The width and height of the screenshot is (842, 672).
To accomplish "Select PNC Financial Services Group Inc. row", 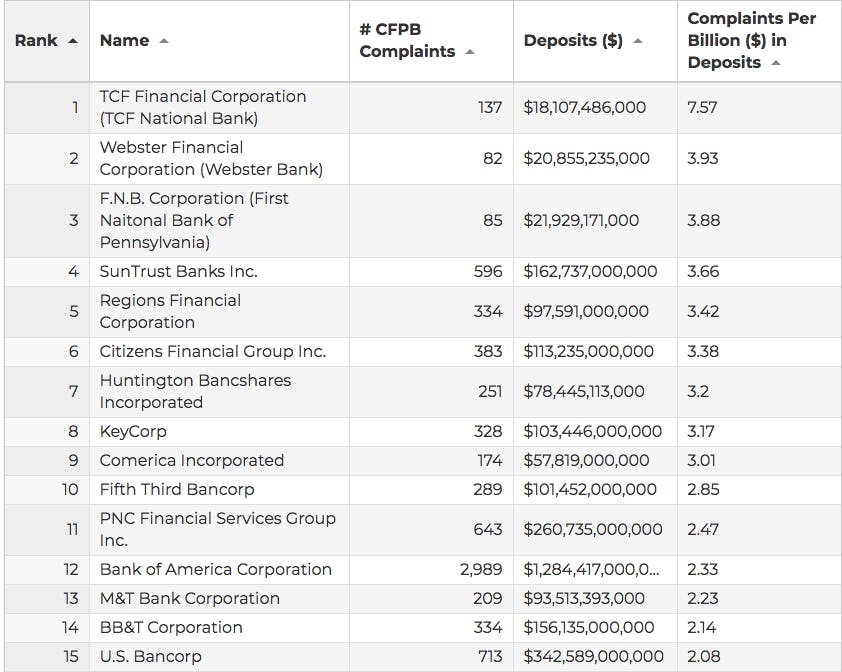I will pos(217,529).
